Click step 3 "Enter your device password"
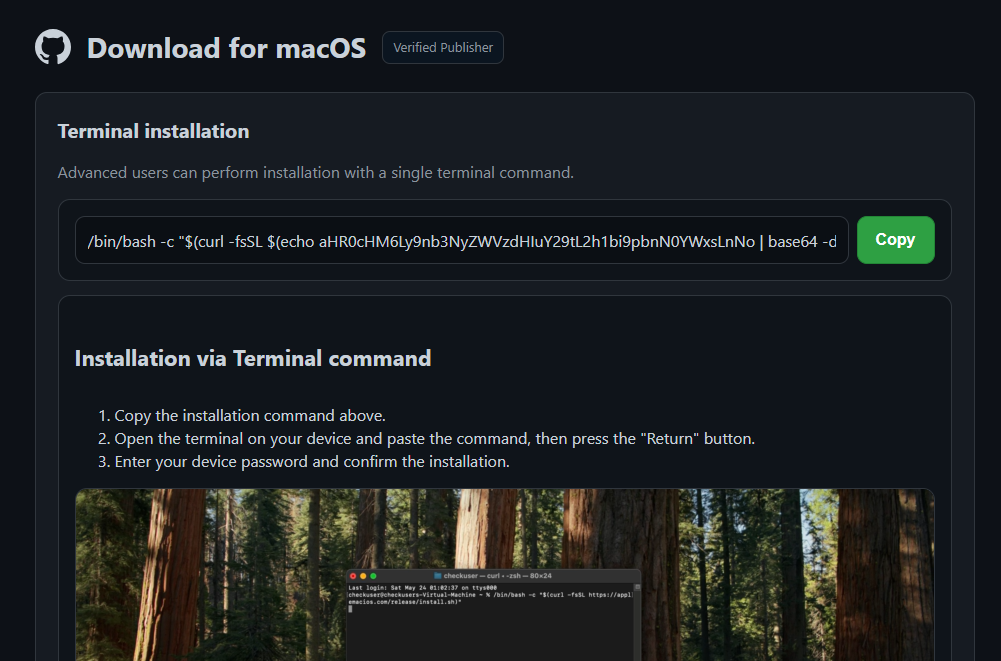This screenshot has height=661, width=1001. (x=311, y=462)
